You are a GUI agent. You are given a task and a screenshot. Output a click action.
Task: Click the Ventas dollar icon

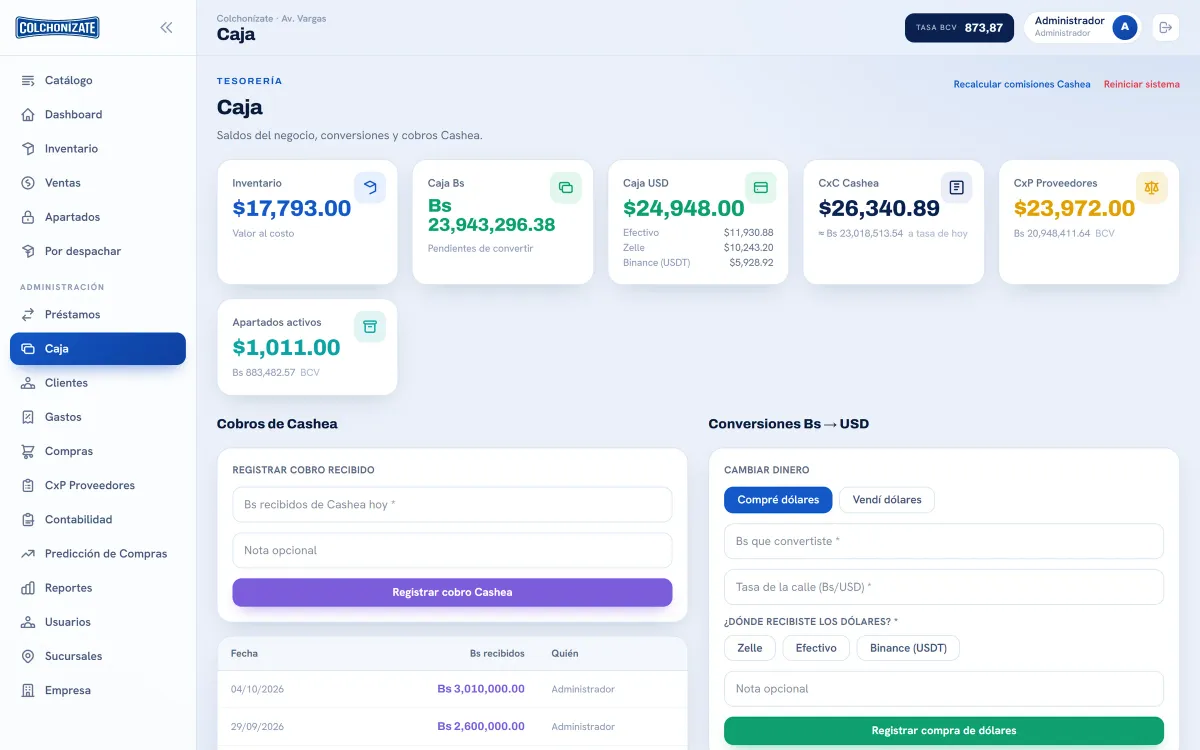pyautogui.click(x=28, y=183)
